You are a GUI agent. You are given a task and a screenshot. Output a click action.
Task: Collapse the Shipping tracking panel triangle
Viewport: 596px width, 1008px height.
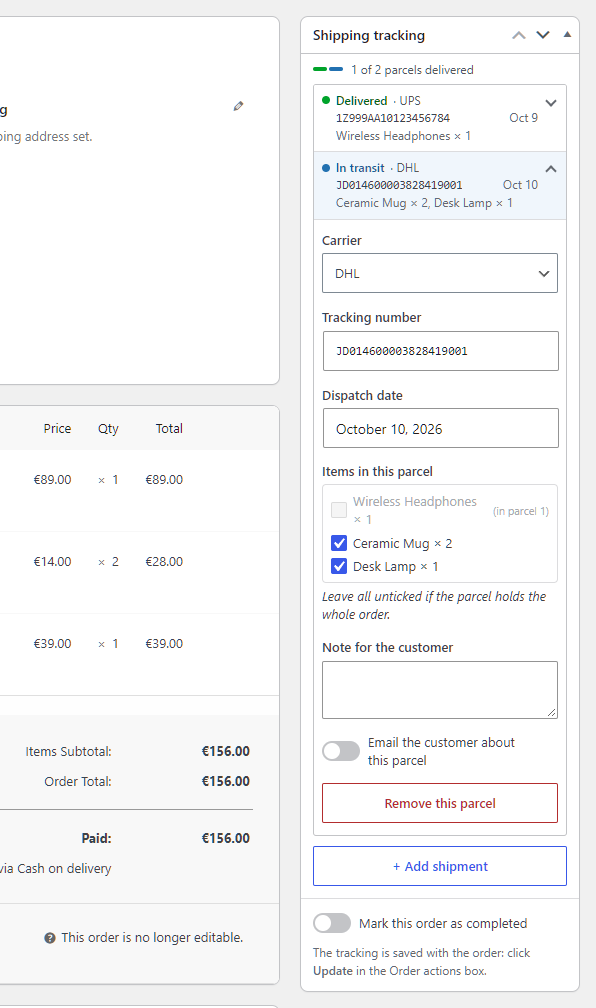pyautogui.click(x=567, y=35)
